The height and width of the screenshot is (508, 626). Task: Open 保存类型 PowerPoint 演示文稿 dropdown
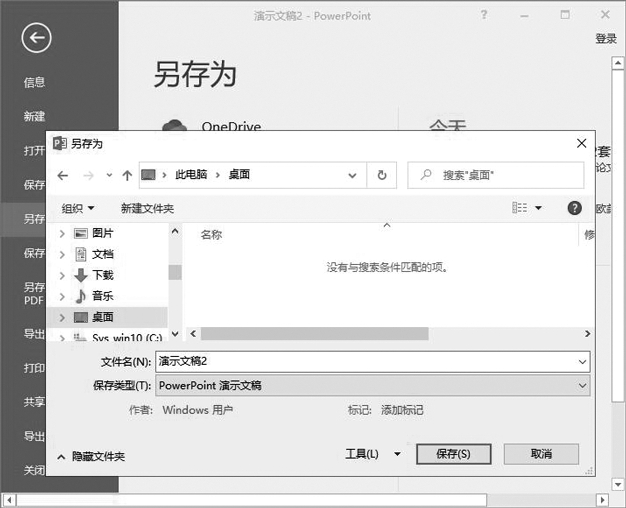point(372,385)
